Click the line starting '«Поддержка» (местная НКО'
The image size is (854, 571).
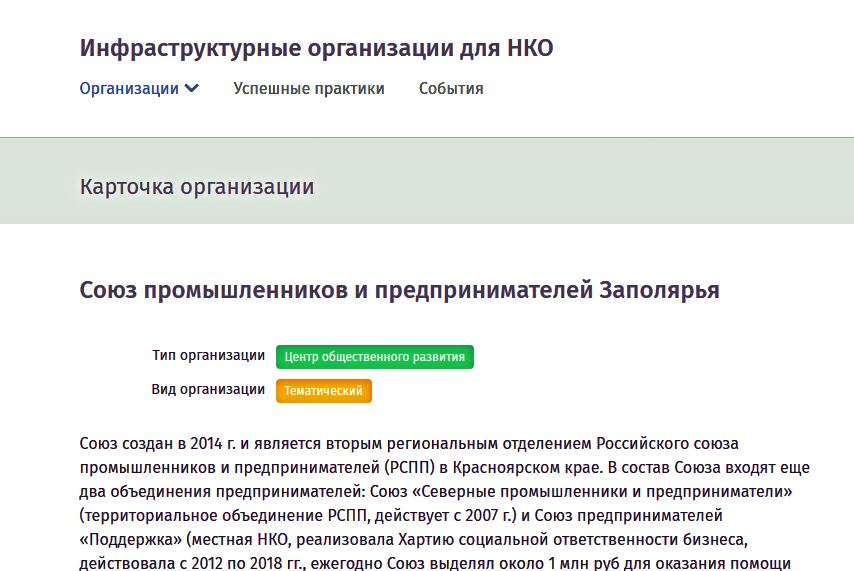413,539
